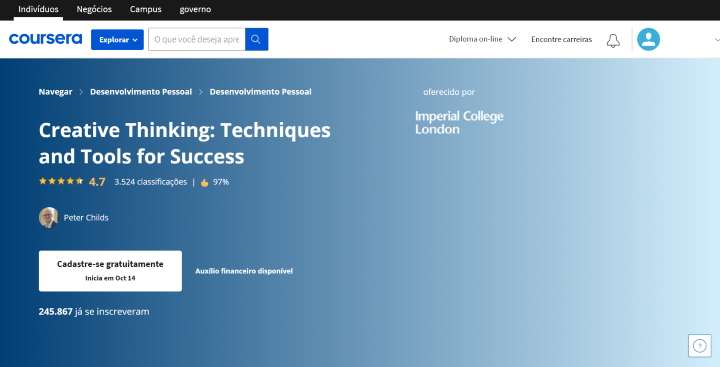Expand the profile menu chevron
Image resolution: width=720 pixels, height=367 pixels.
[716, 40]
